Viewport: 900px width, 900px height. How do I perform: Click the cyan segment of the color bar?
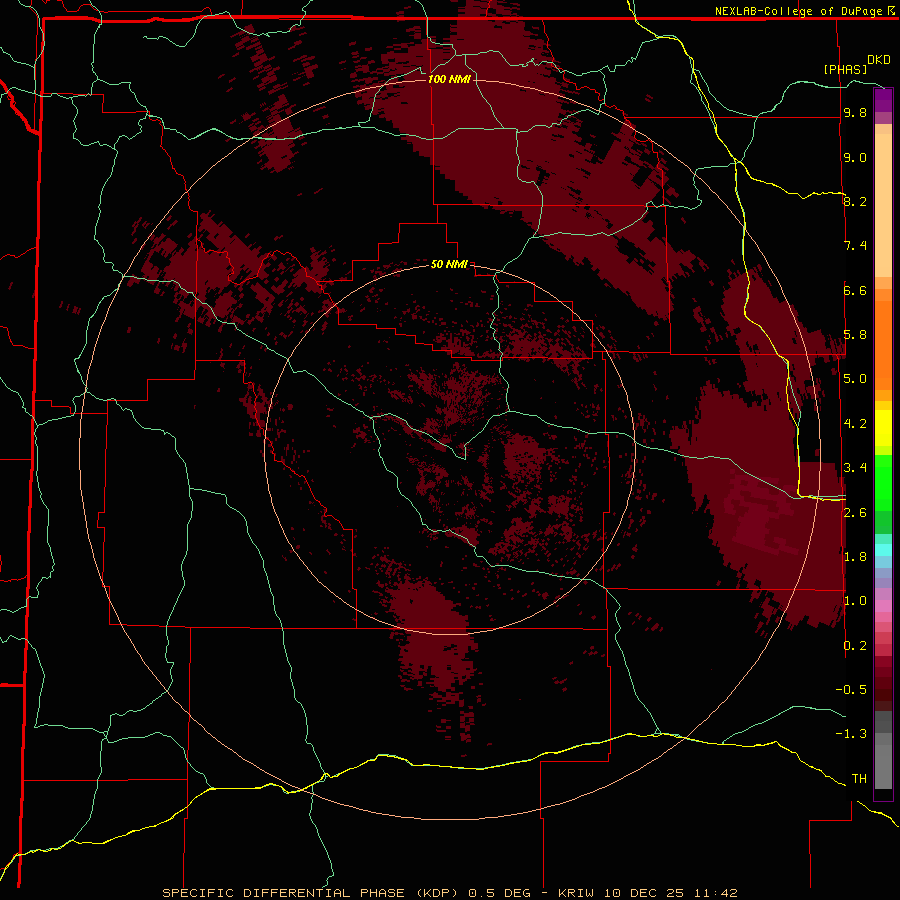[x=883, y=550]
